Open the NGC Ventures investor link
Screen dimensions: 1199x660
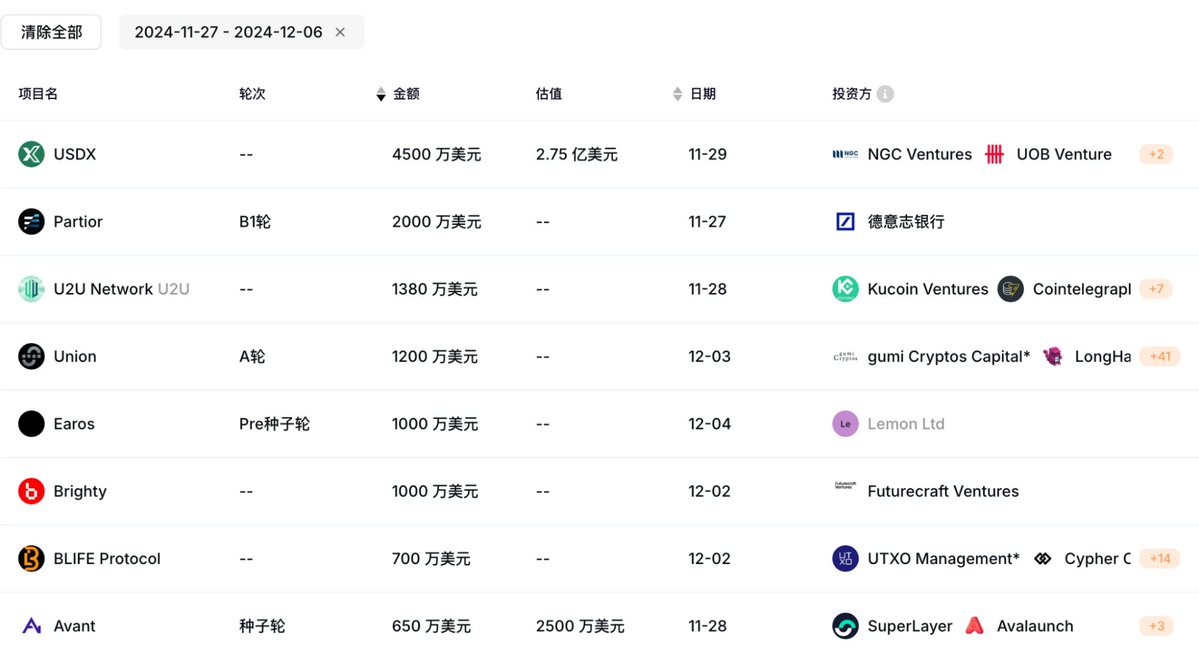pos(919,154)
